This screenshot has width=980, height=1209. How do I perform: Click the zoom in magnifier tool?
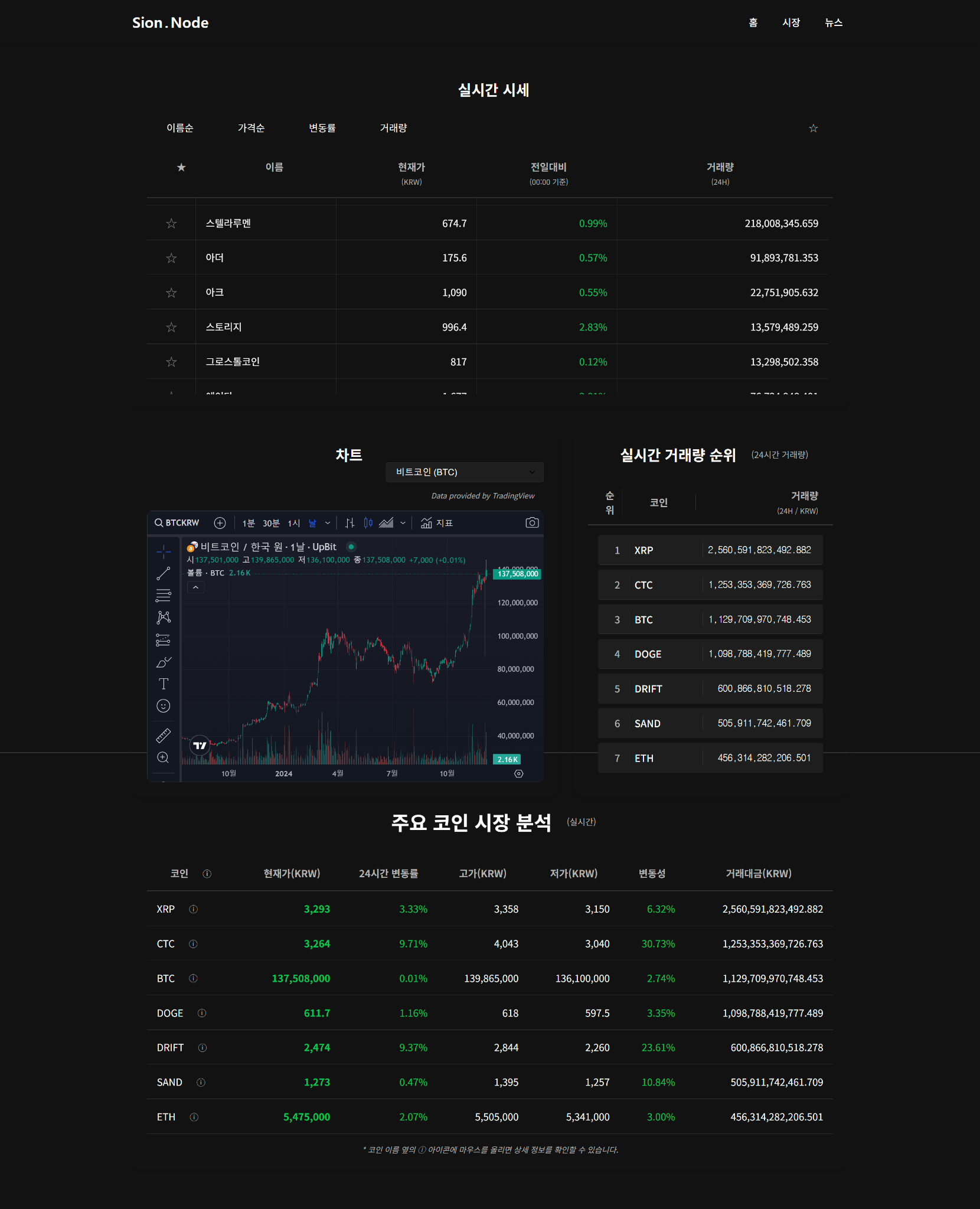(x=164, y=758)
